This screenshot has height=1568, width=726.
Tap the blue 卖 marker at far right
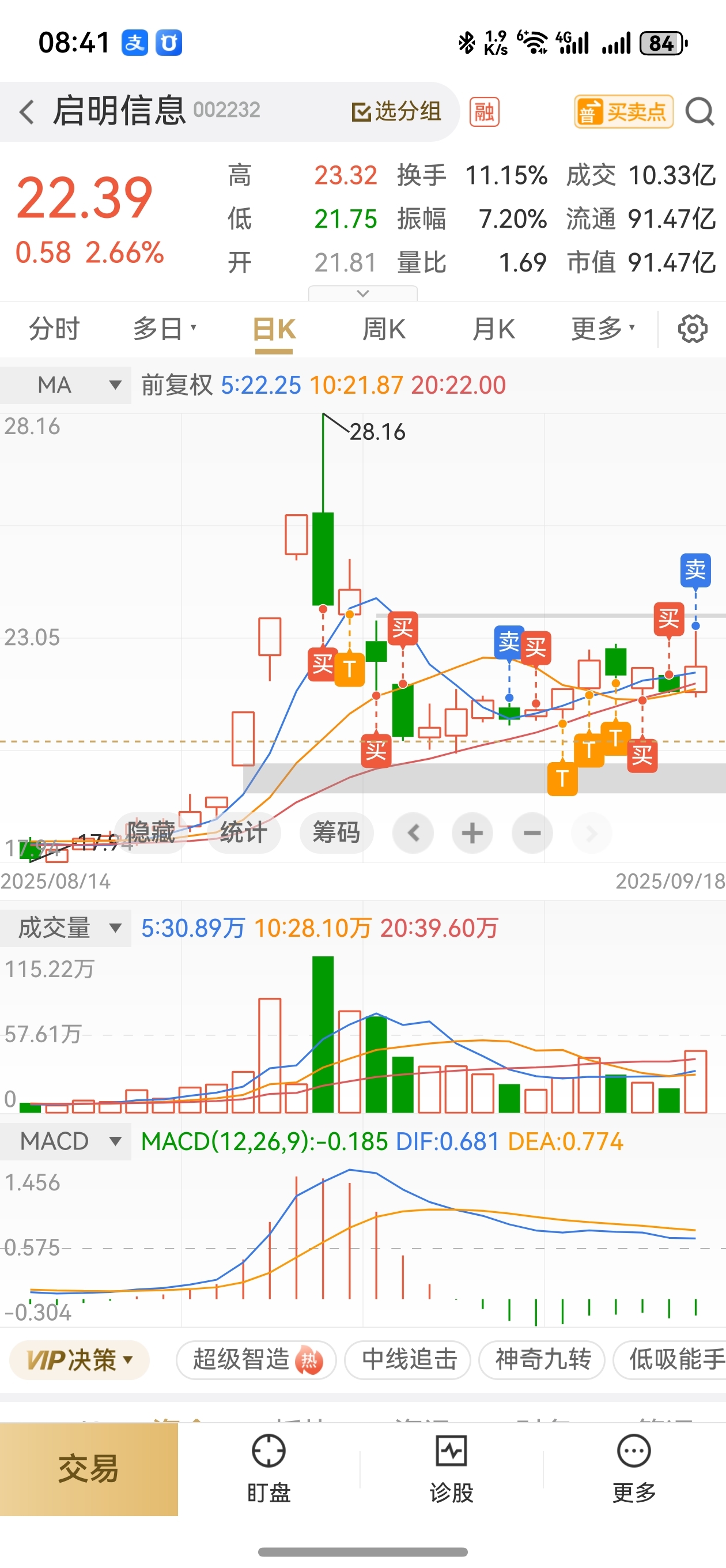pyautogui.click(x=695, y=570)
